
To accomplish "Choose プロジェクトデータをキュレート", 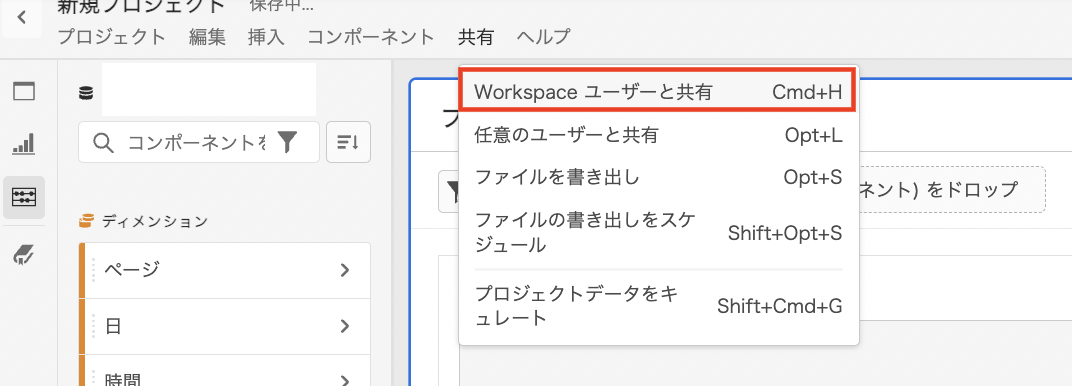I will (x=658, y=305).
